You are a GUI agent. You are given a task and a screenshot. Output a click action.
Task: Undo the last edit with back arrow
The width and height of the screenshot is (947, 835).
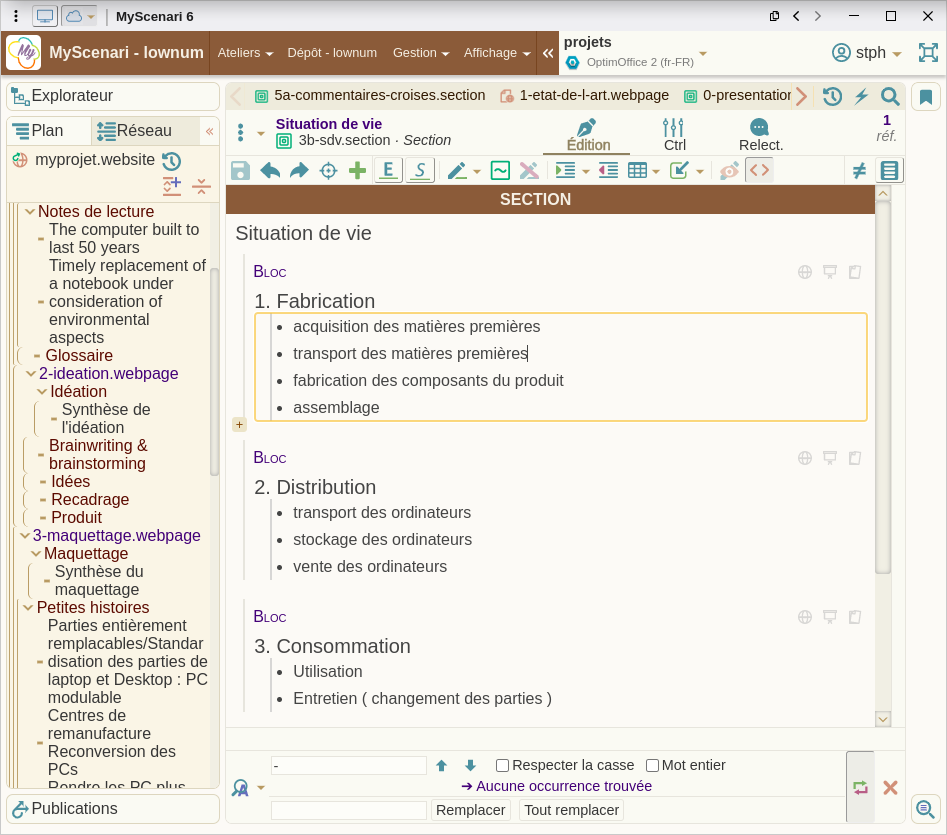coord(270,171)
